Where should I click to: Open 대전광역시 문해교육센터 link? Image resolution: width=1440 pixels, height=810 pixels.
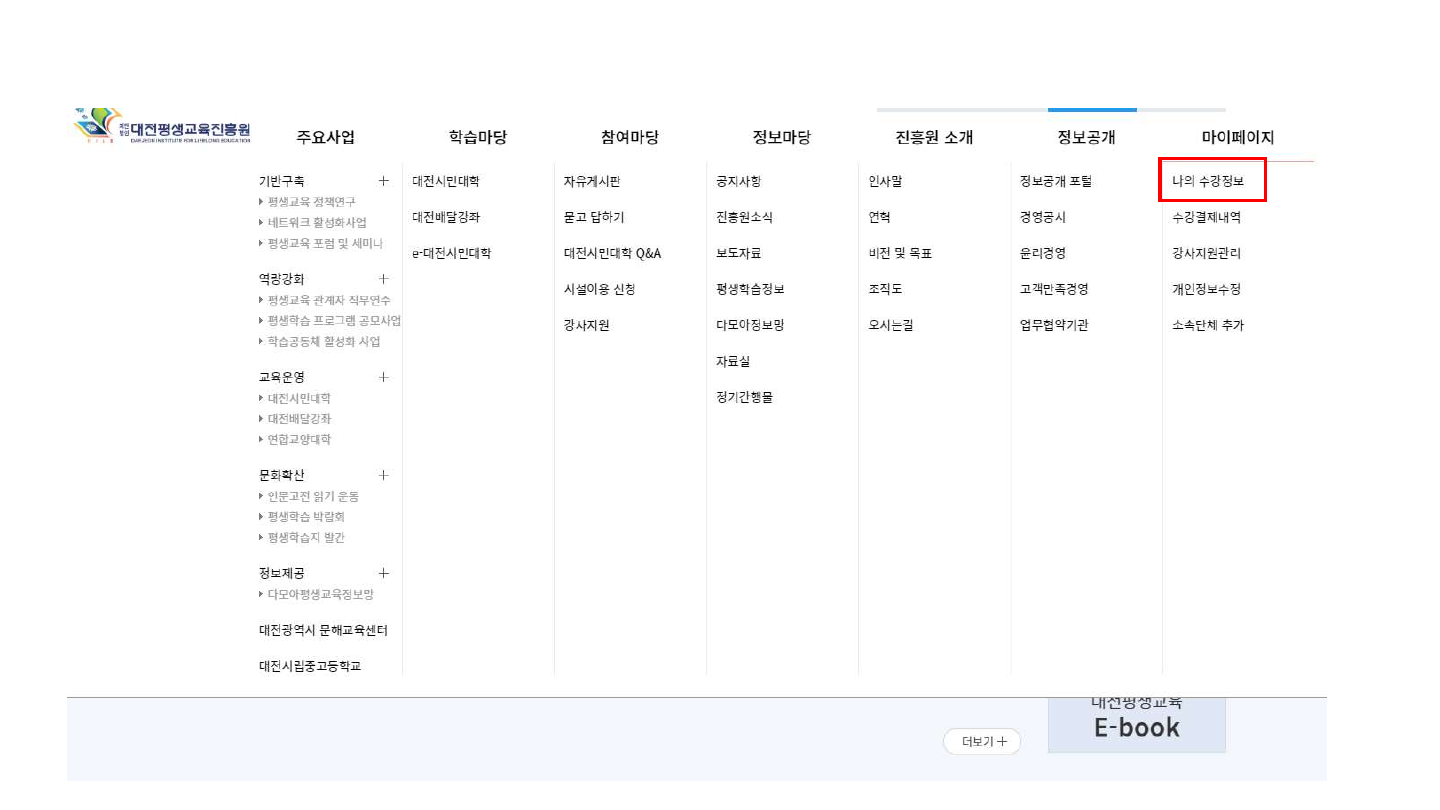click(x=322, y=630)
